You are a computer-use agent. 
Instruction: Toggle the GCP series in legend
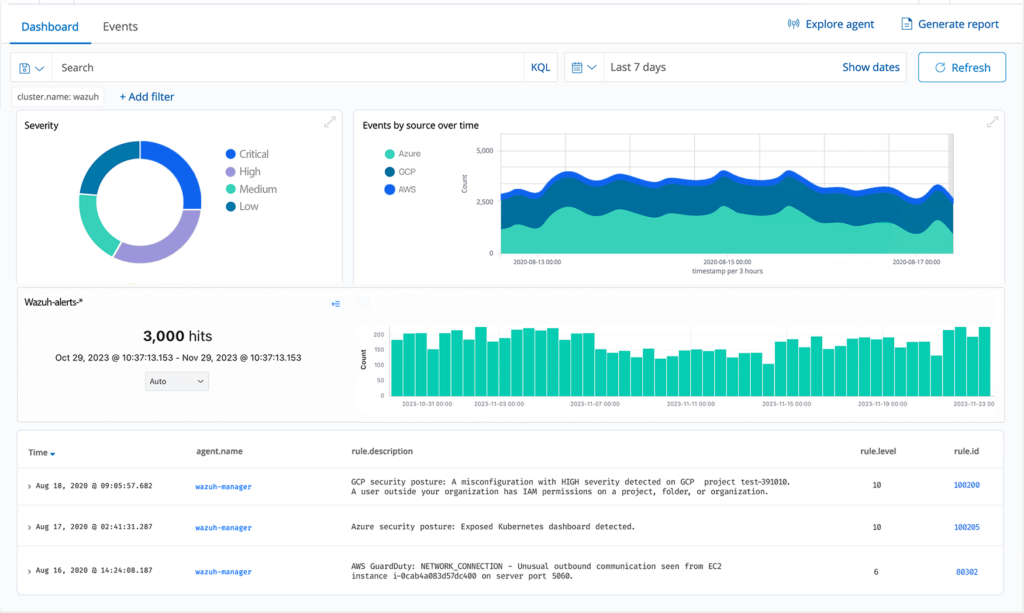tap(406, 172)
